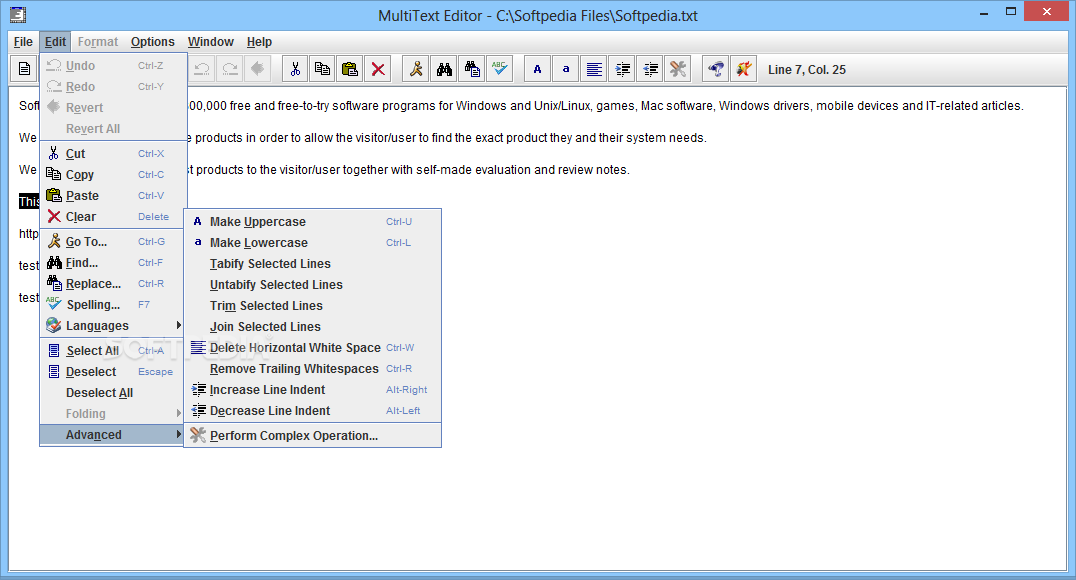Click the blue bird toolbar icon
Image resolution: width=1076 pixels, height=580 pixels.
coord(716,69)
